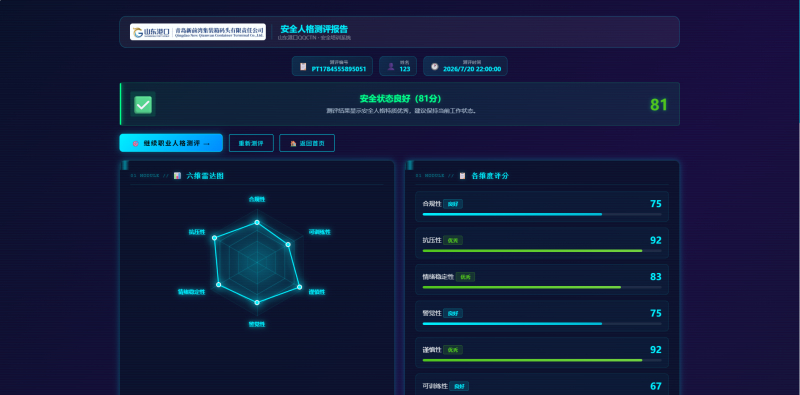Viewport: 800px width, 395px height.
Task: Click the 良好 badge next to 合规性
Action: (x=453, y=204)
